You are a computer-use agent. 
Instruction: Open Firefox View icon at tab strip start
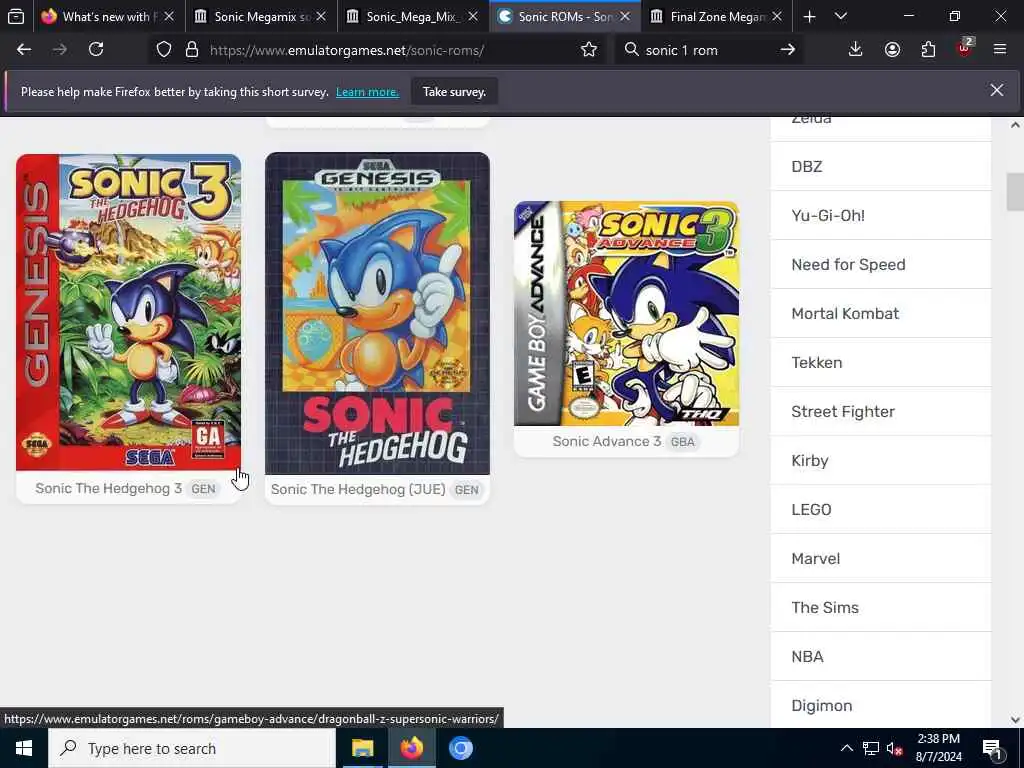point(16,16)
